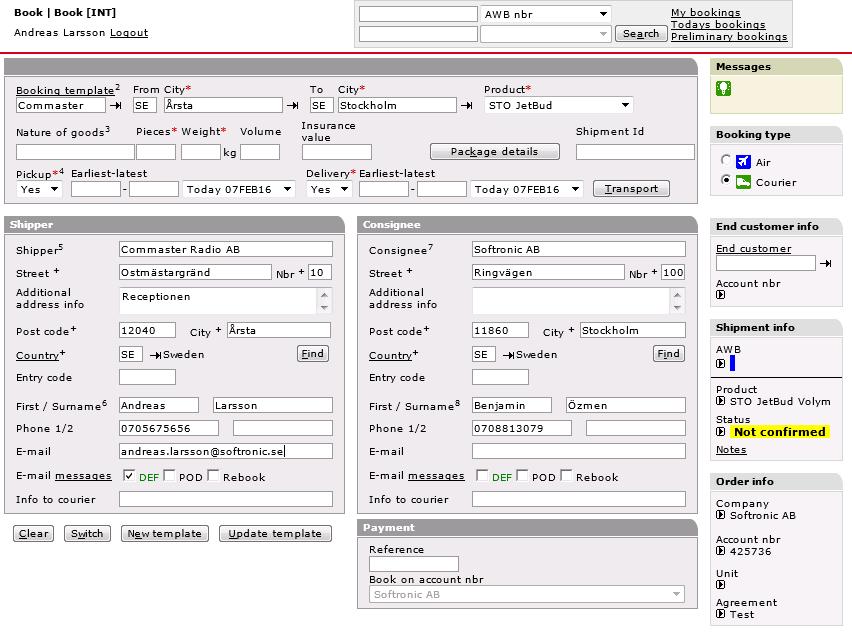Viewport: 852px width, 635px height.
Task: Click the blue Air airplane icon
Action: [743, 161]
